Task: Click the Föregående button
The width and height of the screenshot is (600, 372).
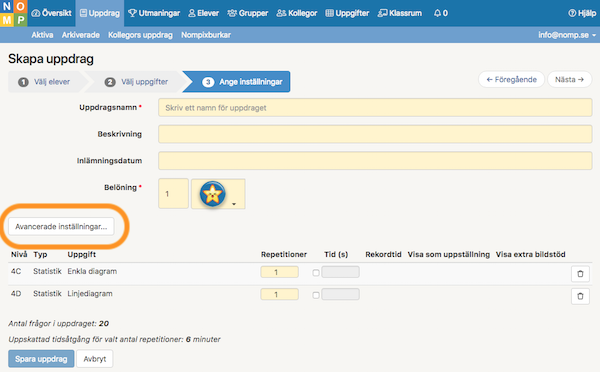Action: [x=511, y=80]
